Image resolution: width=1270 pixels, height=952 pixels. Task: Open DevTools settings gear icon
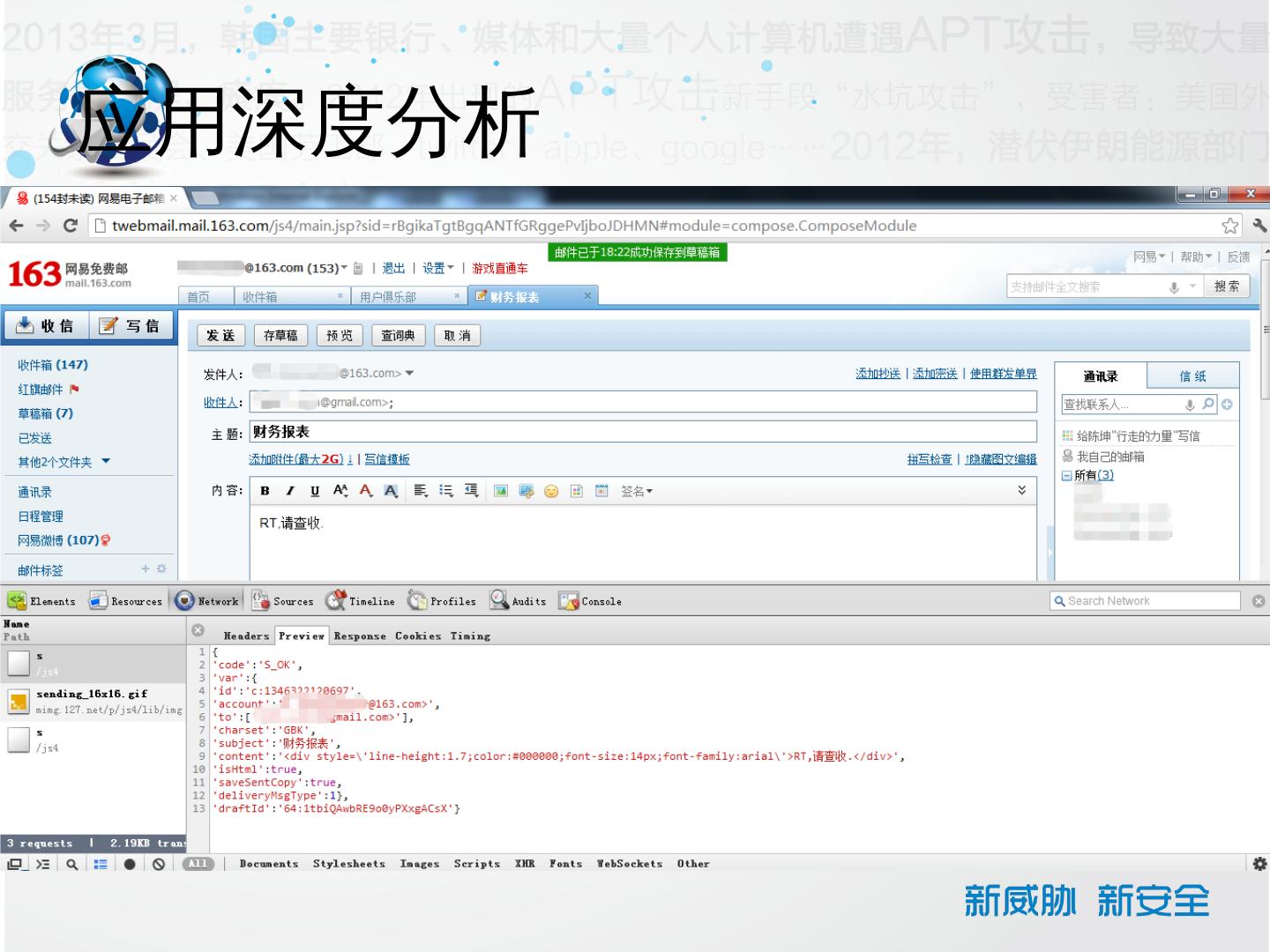click(1259, 864)
